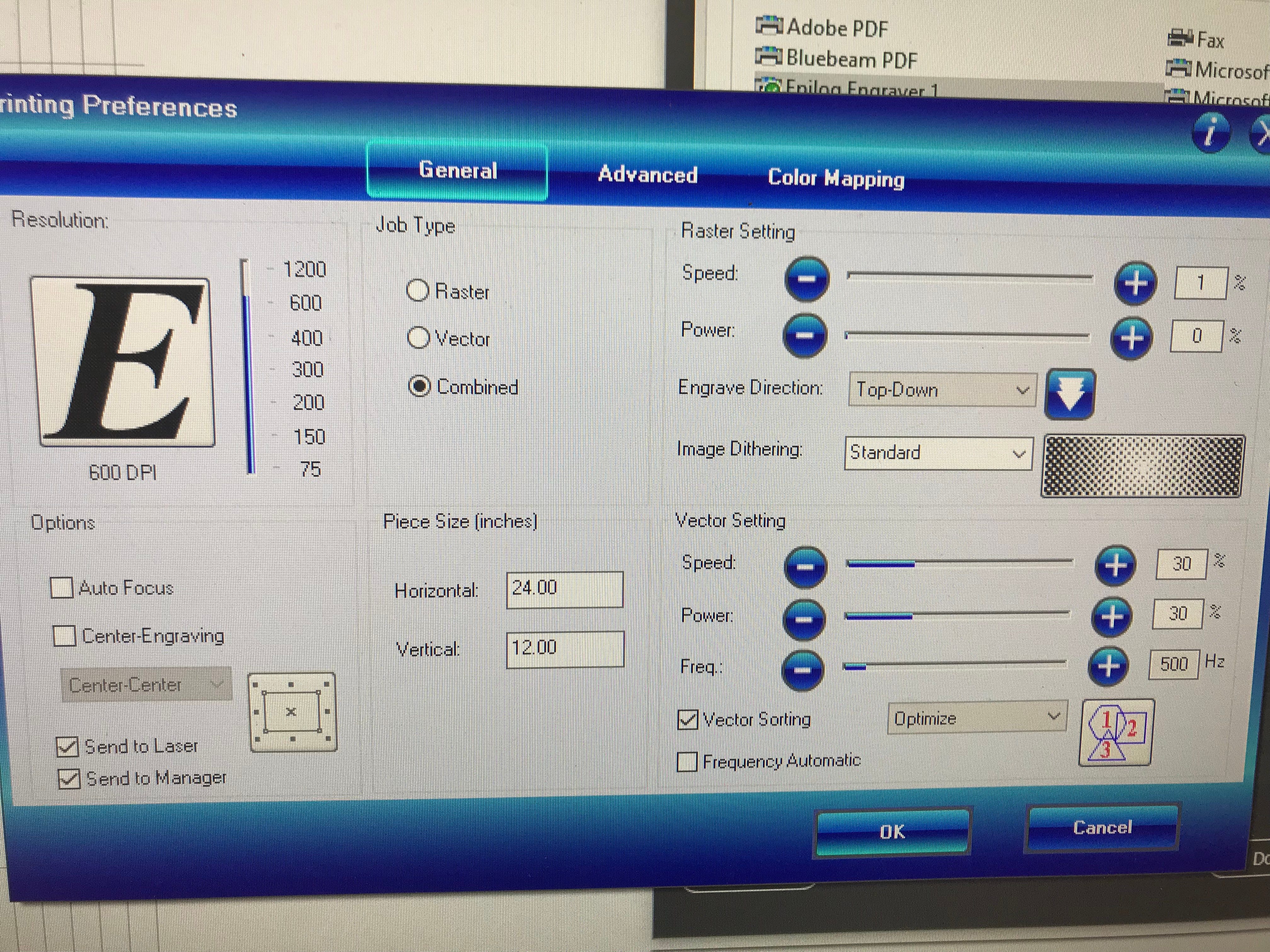The height and width of the screenshot is (952, 1270).
Task: Decrease Raster Power with minus button
Action: pyautogui.click(x=805, y=335)
